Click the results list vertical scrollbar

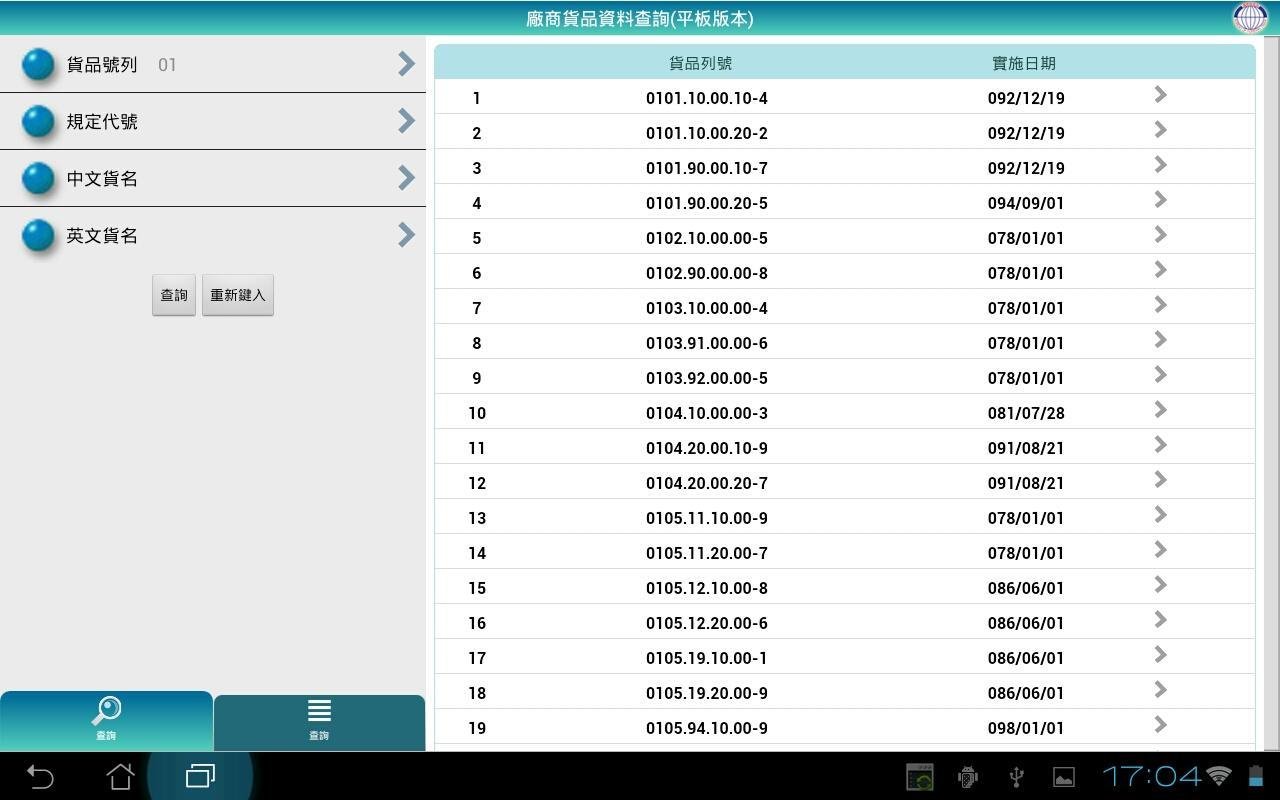coord(1272,392)
